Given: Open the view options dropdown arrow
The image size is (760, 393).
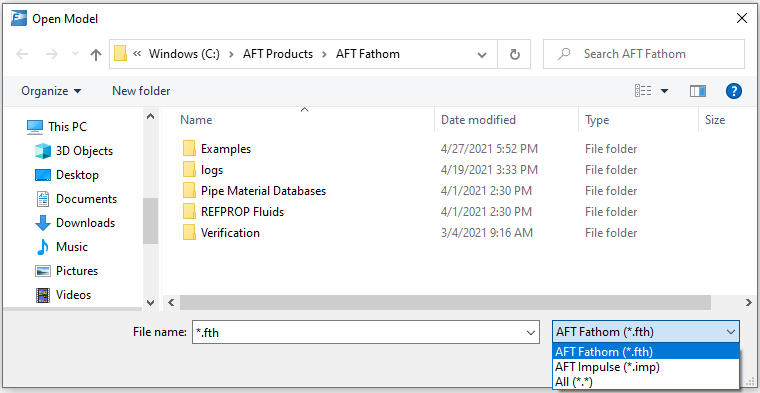Looking at the screenshot, I should (x=665, y=91).
